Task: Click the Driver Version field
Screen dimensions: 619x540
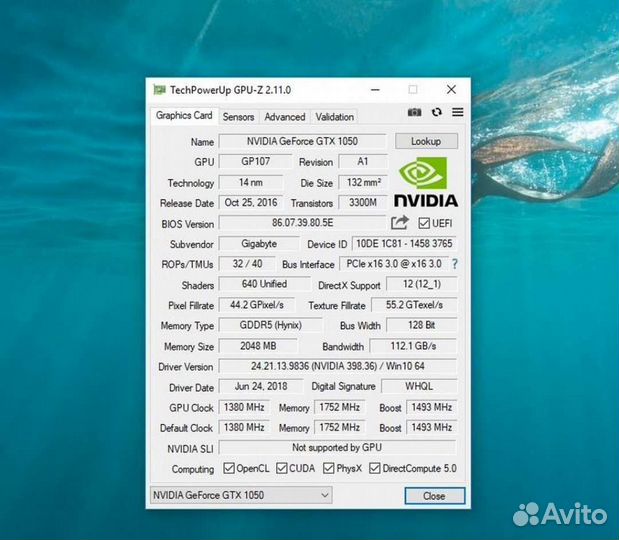Action: click(x=338, y=366)
